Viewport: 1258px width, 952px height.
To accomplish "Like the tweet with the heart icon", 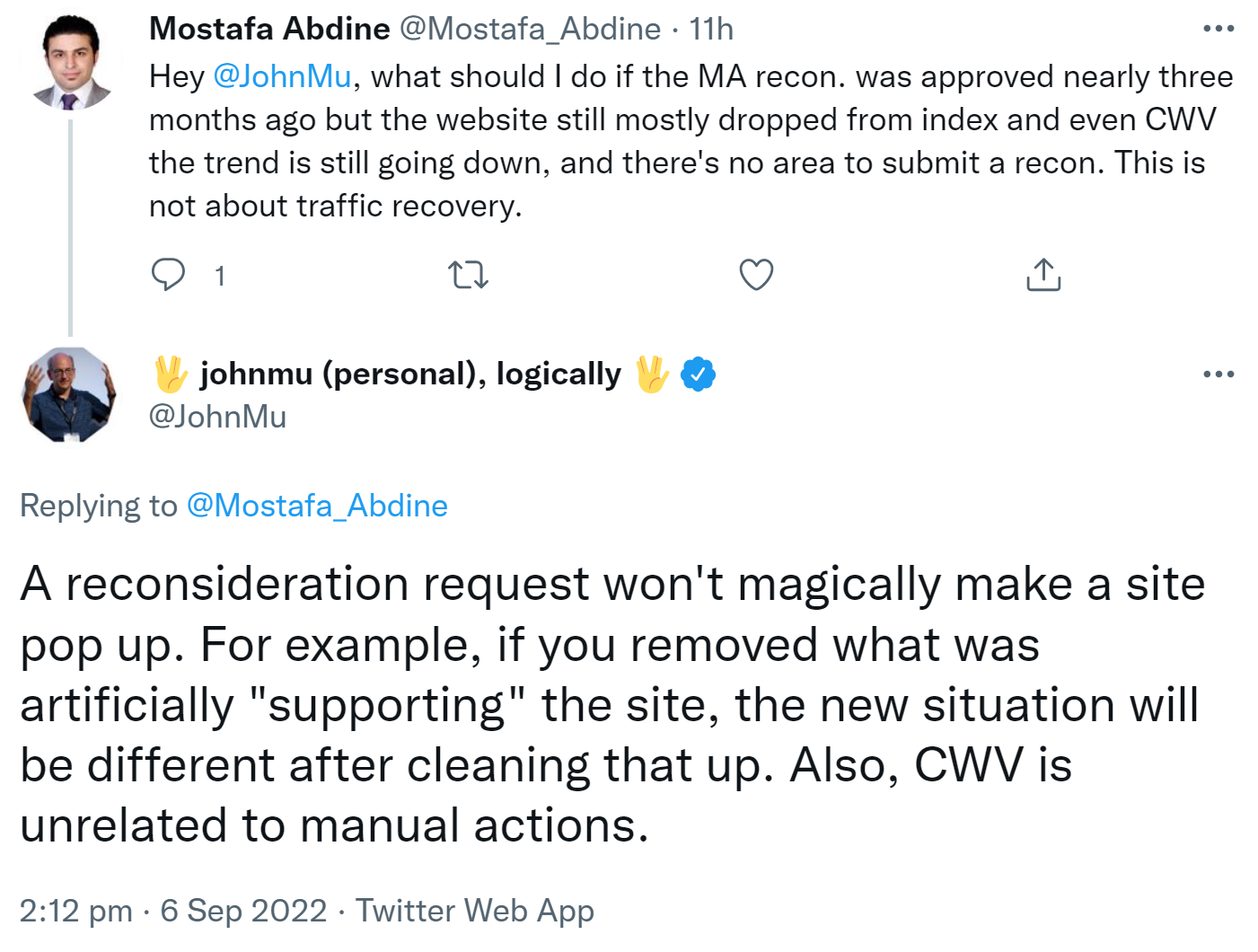I will tap(756, 275).
